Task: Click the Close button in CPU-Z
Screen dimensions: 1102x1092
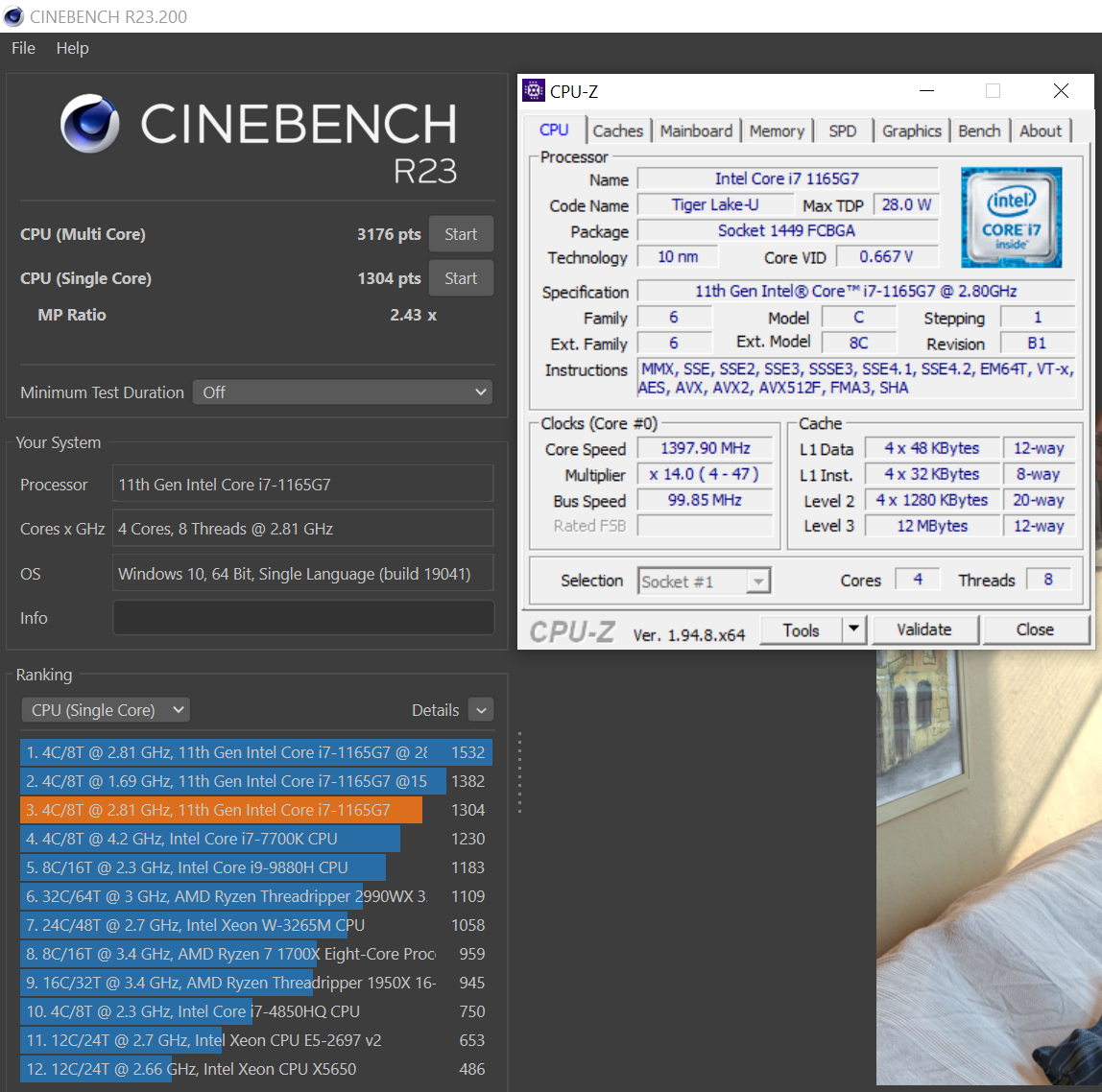Action: tap(1035, 629)
